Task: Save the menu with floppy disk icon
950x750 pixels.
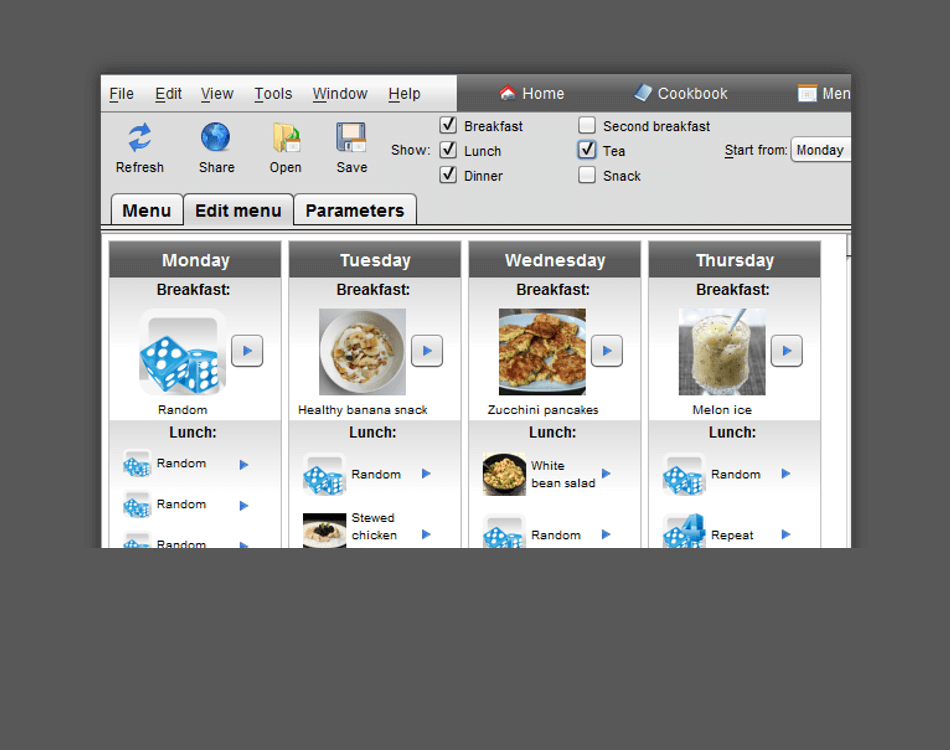Action: pyautogui.click(x=351, y=138)
